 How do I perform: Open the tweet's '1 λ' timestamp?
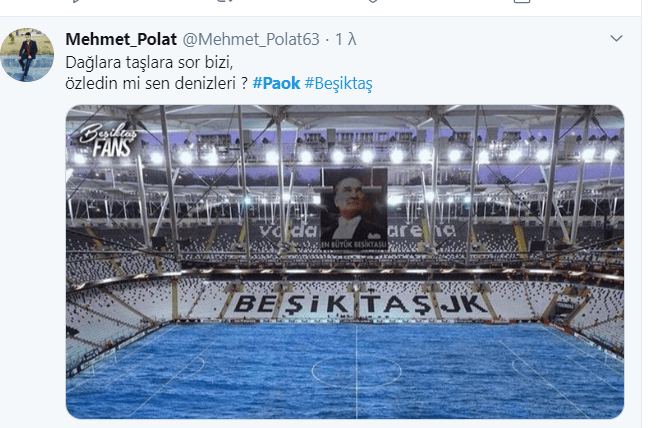click(346, 39)
